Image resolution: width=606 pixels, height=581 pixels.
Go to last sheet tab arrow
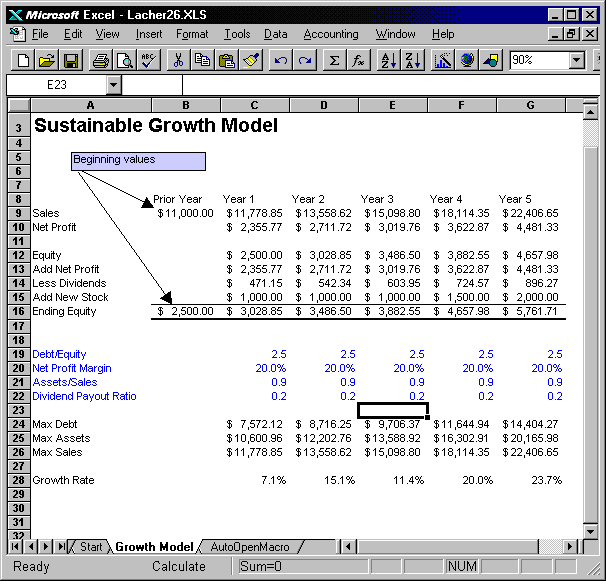tap(61, 547)
